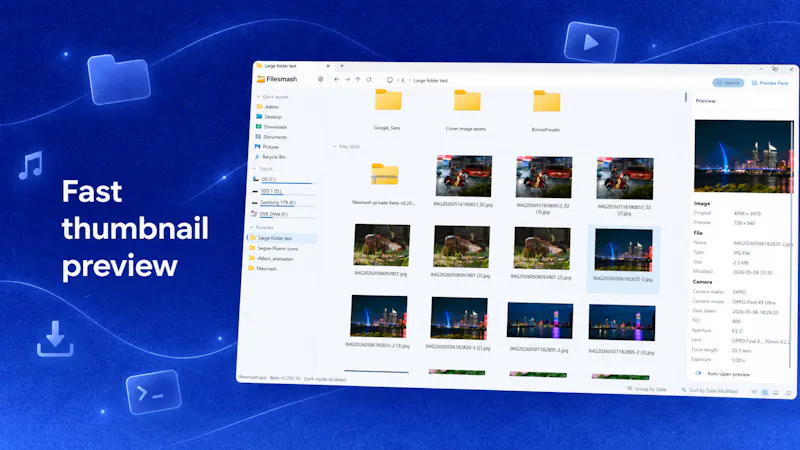
Task: Select the USB Drive (F:)
Action: [282, 214]
